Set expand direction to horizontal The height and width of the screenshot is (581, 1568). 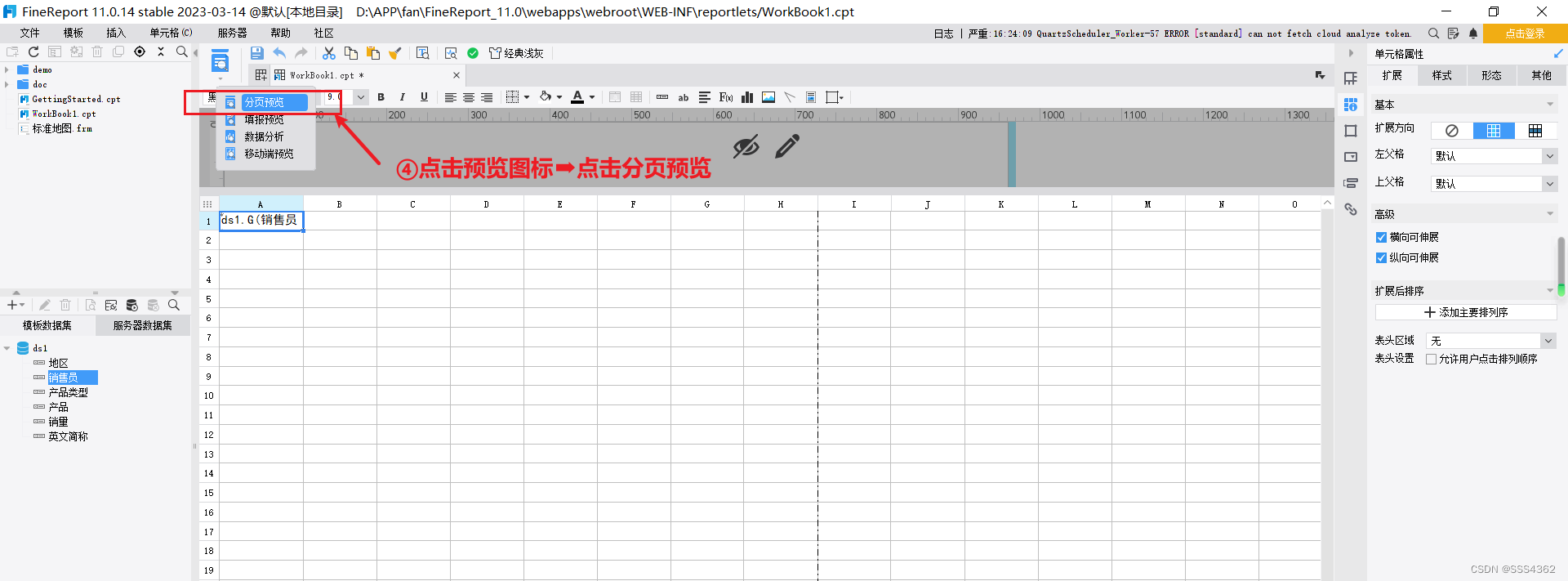(x=1535, y=131)
